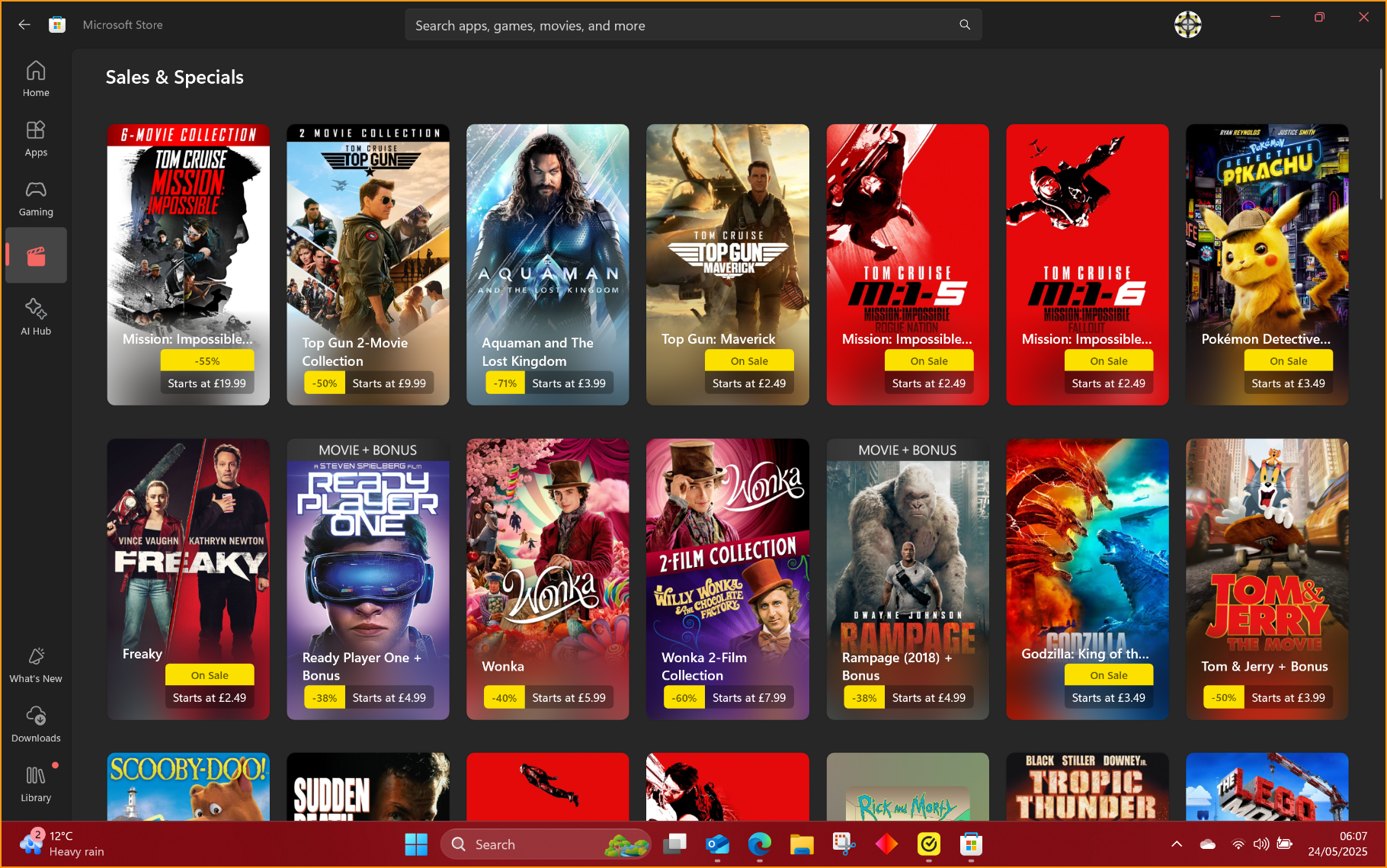Open the Tropic Thunder movie card
Viewport: 1387px width, 868px height.
pos(1087,786)
